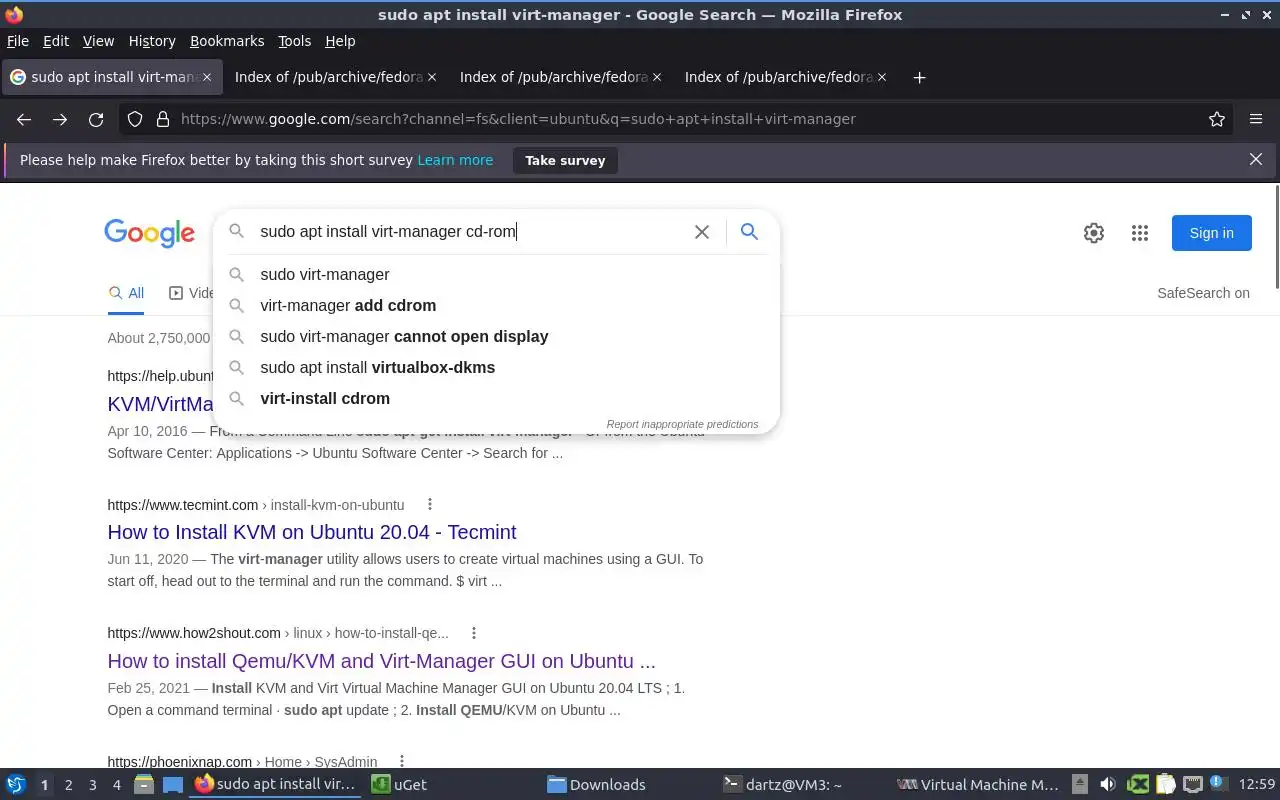Open the Lubuntu start menu icon
Screen dimensions: 1280x800
16,785
